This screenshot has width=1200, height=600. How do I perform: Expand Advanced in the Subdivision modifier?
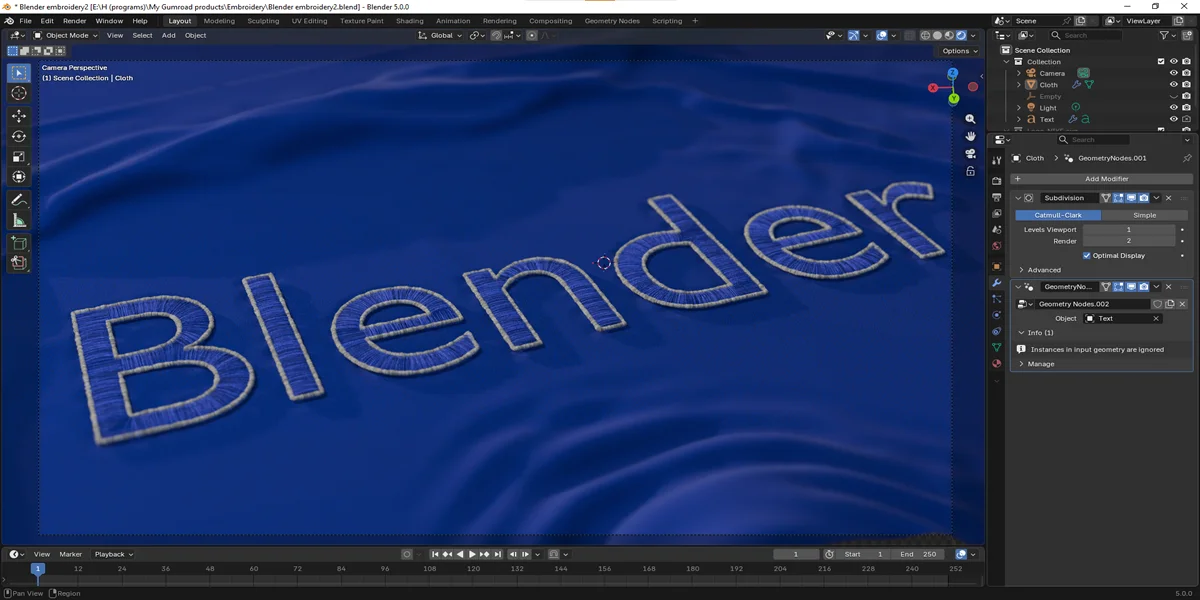[1040, 270]
